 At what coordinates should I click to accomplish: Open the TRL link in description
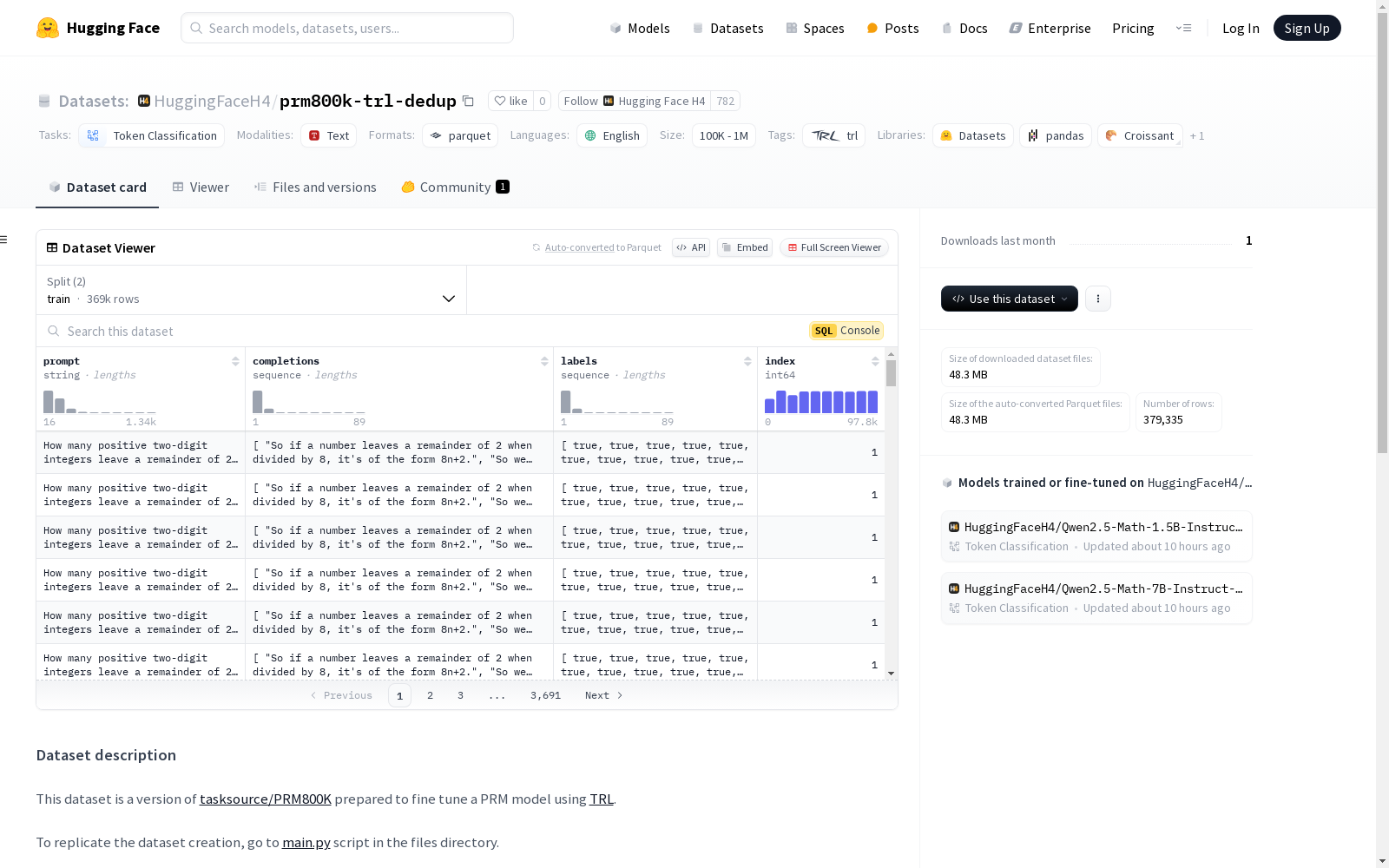602,799
